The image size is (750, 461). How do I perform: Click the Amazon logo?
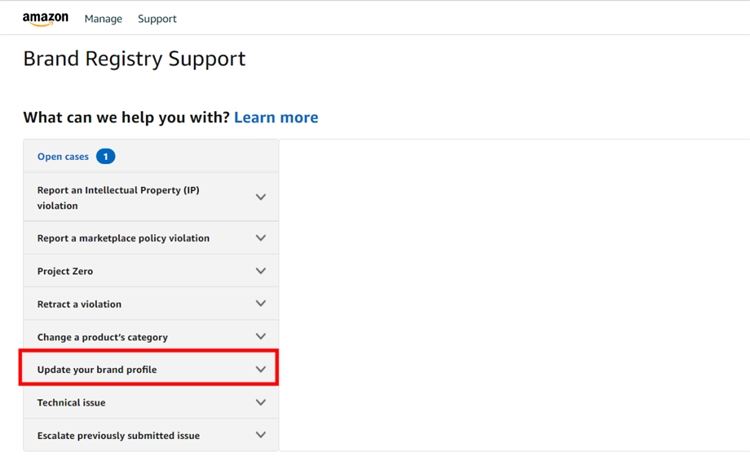[x=45, y=19]
